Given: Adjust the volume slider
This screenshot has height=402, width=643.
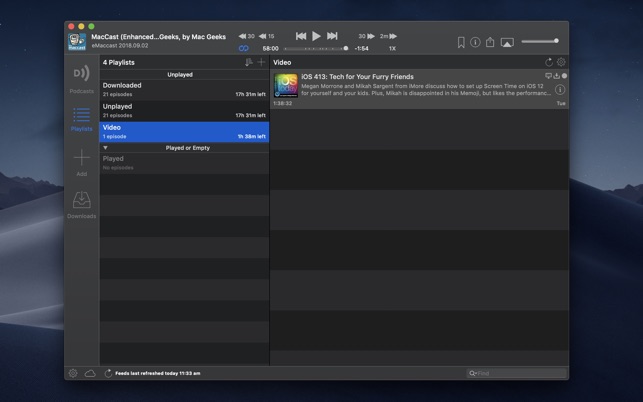Looking at the screenshot, I should click(540, 41).
